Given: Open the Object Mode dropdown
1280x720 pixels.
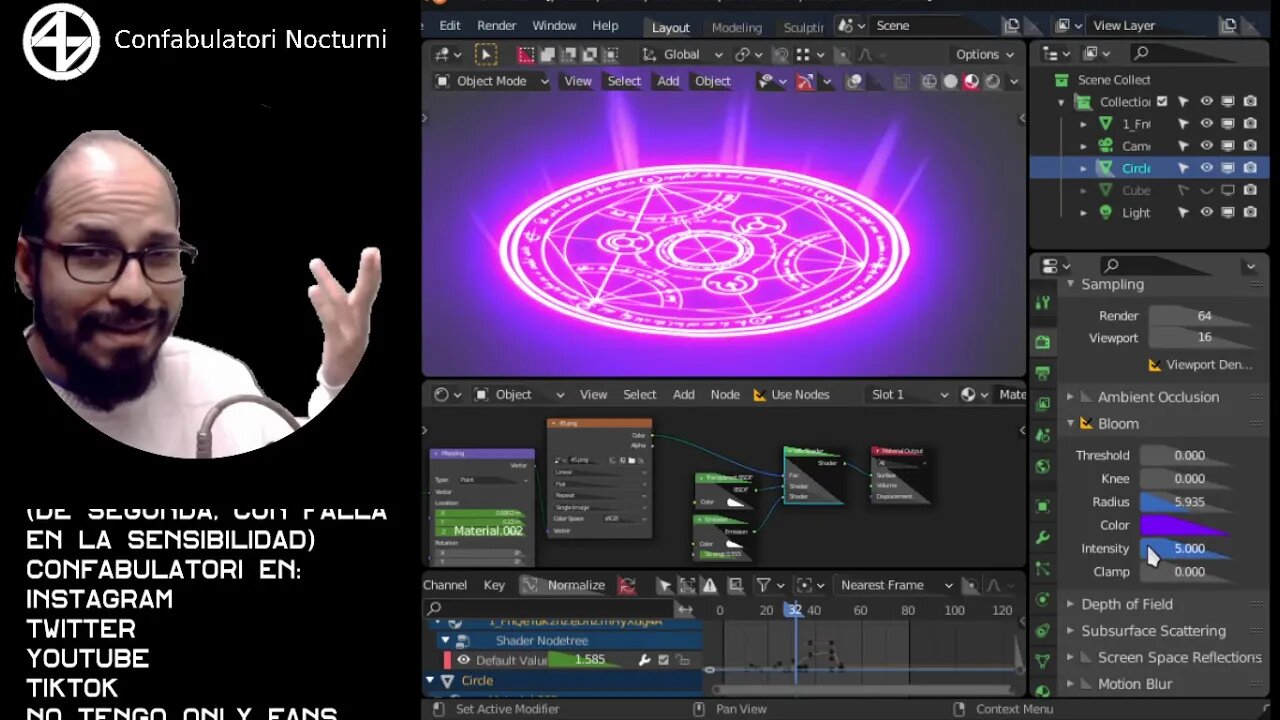Looking at the screenshot, I should pos(492,82).
